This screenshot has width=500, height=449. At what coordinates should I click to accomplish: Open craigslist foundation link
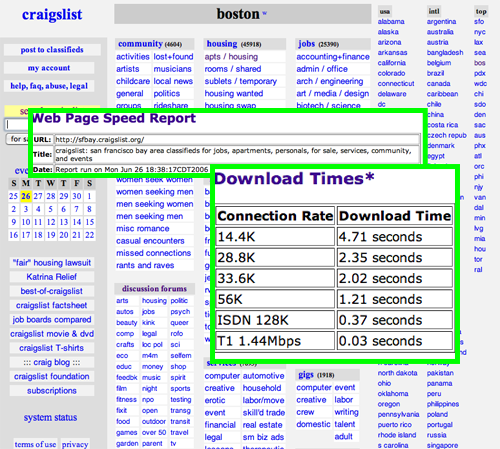tap(52, 376)
